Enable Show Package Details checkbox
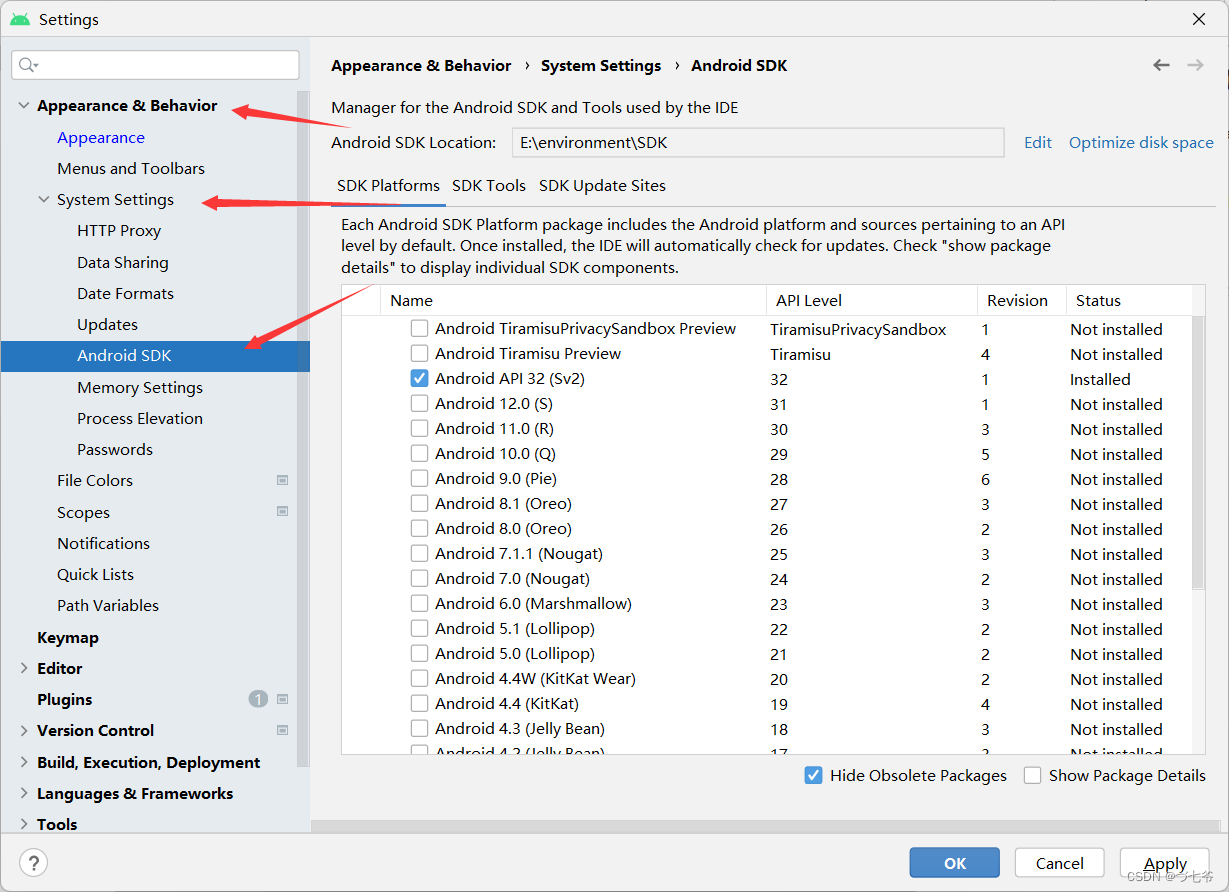This screenshot has height=892, width=1229. [1033, 775]
